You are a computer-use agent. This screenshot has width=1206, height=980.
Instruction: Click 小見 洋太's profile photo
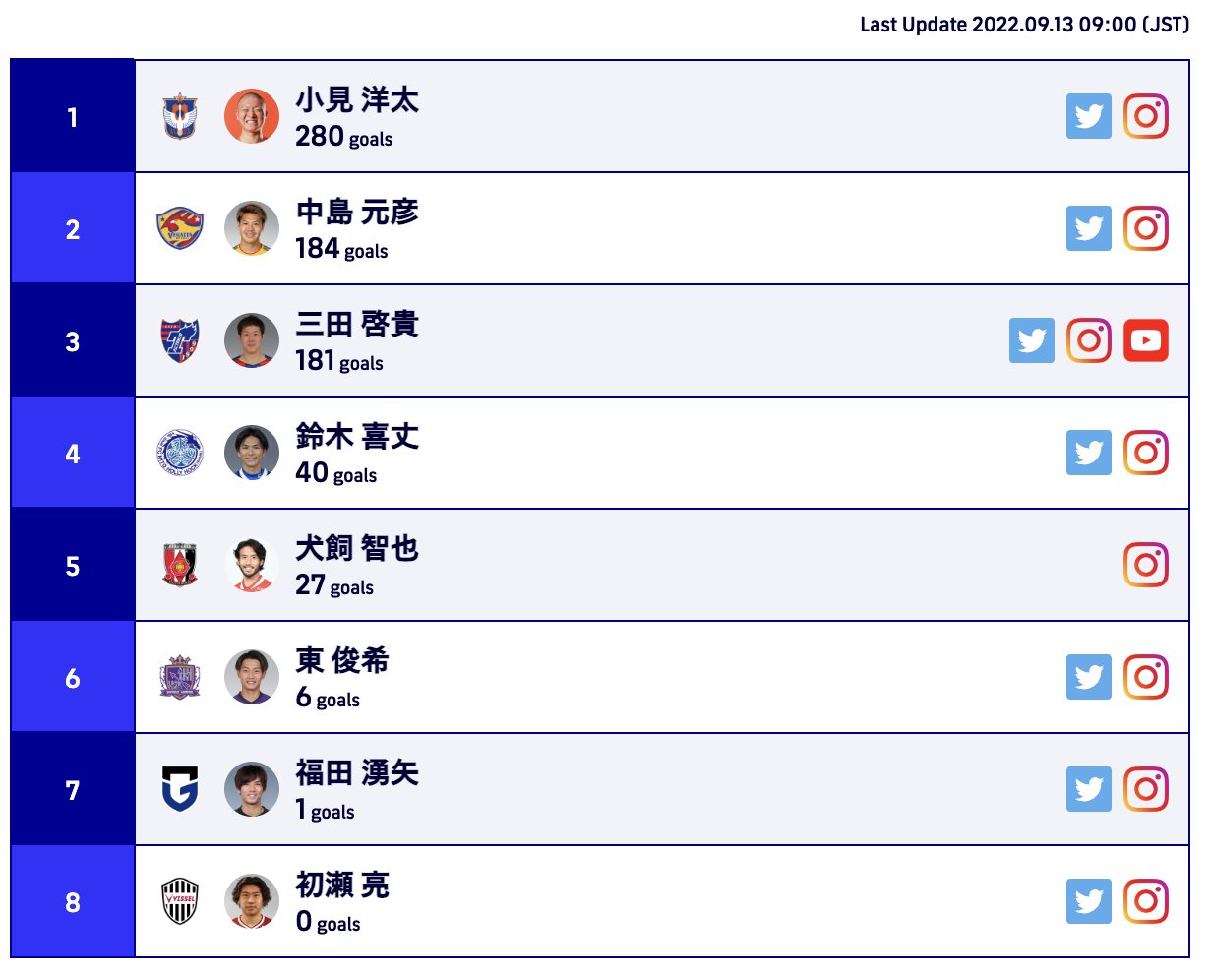coord(252,116)
